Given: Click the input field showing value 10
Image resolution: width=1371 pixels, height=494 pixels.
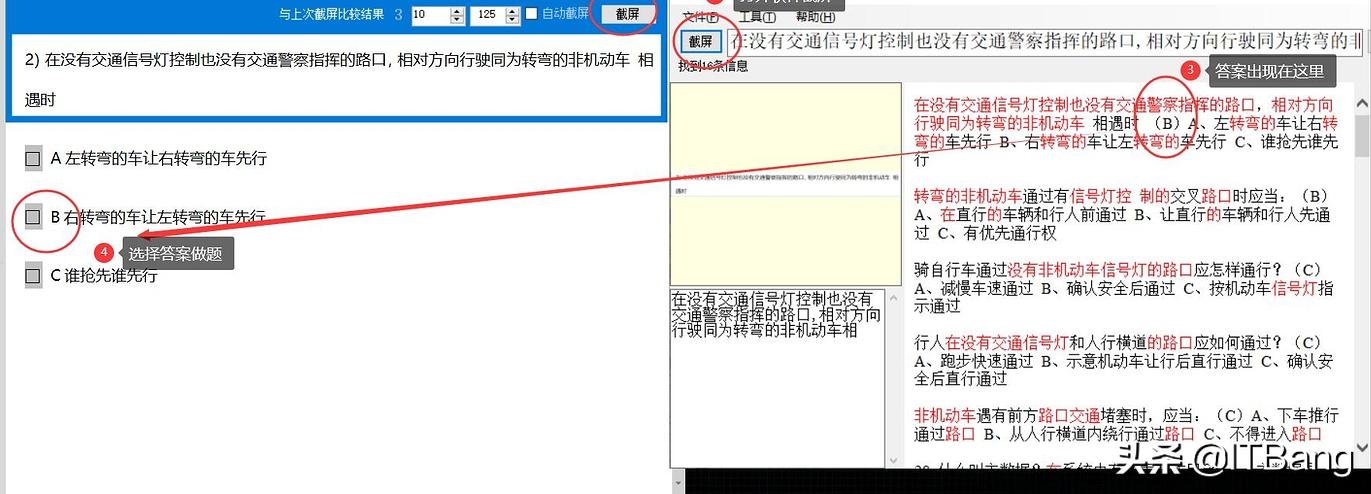Looking at the screenshot, I should click(x=430, y=15).
